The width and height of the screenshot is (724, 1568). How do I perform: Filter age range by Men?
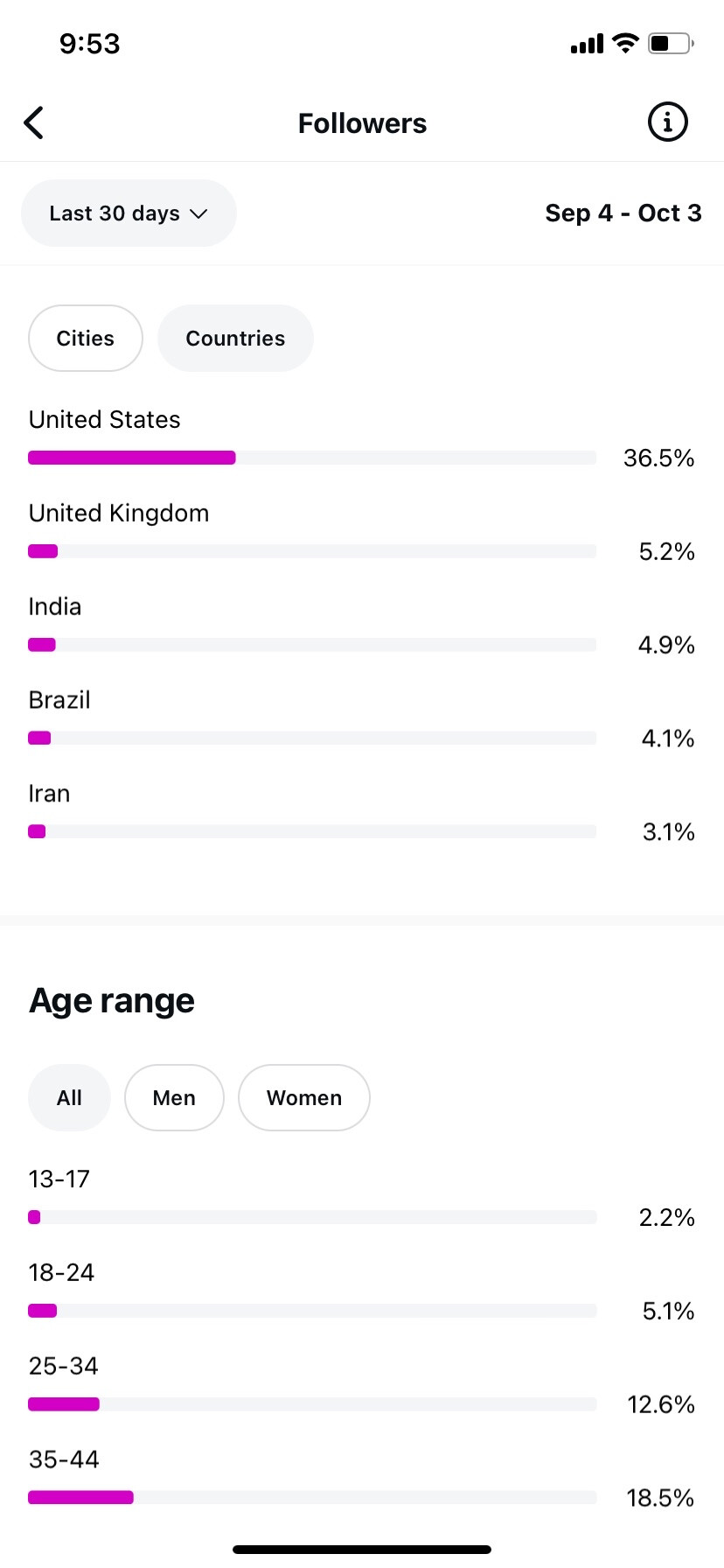174,1098
